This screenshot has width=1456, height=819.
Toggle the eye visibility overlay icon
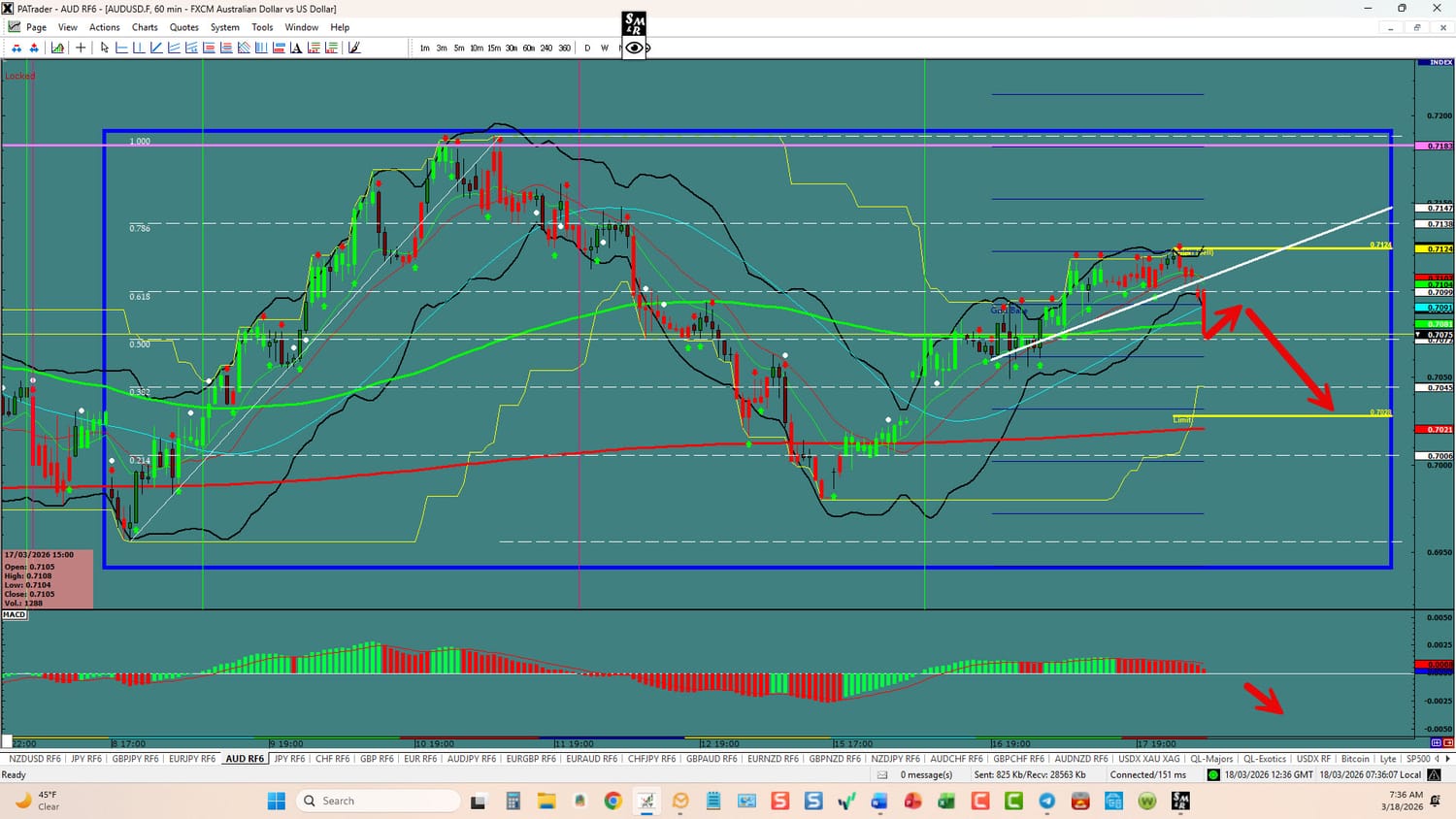[x=634, y=48]
